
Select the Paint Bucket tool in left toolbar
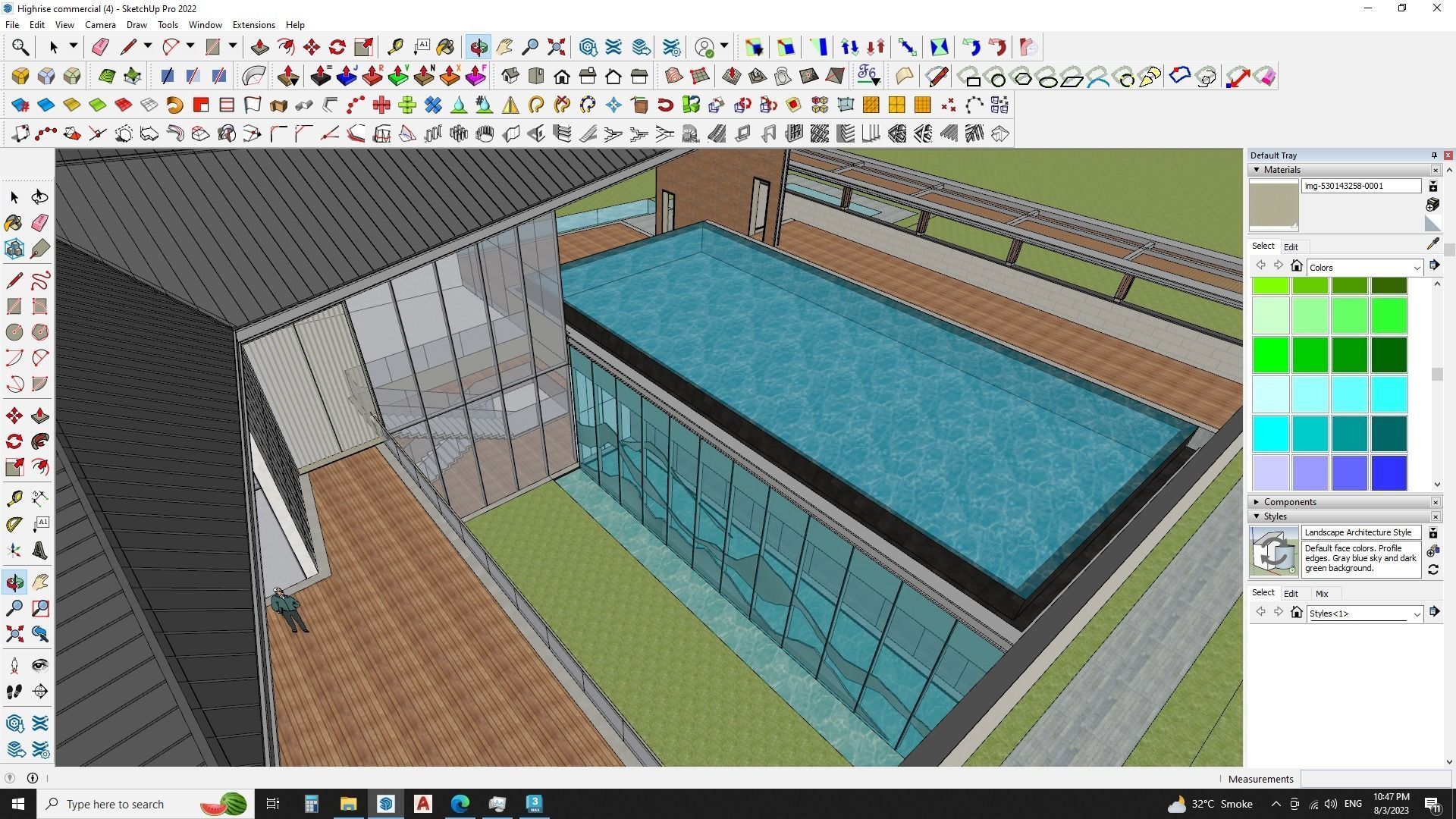pyautogui.click(x=14, y=223)
